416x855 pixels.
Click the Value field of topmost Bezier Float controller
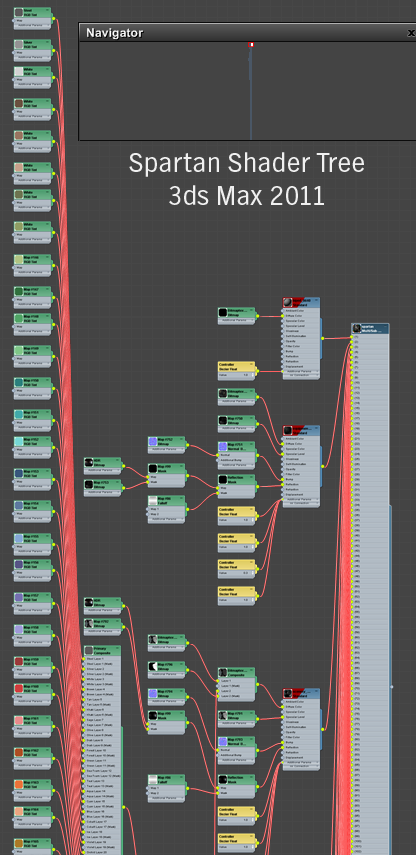236,375
